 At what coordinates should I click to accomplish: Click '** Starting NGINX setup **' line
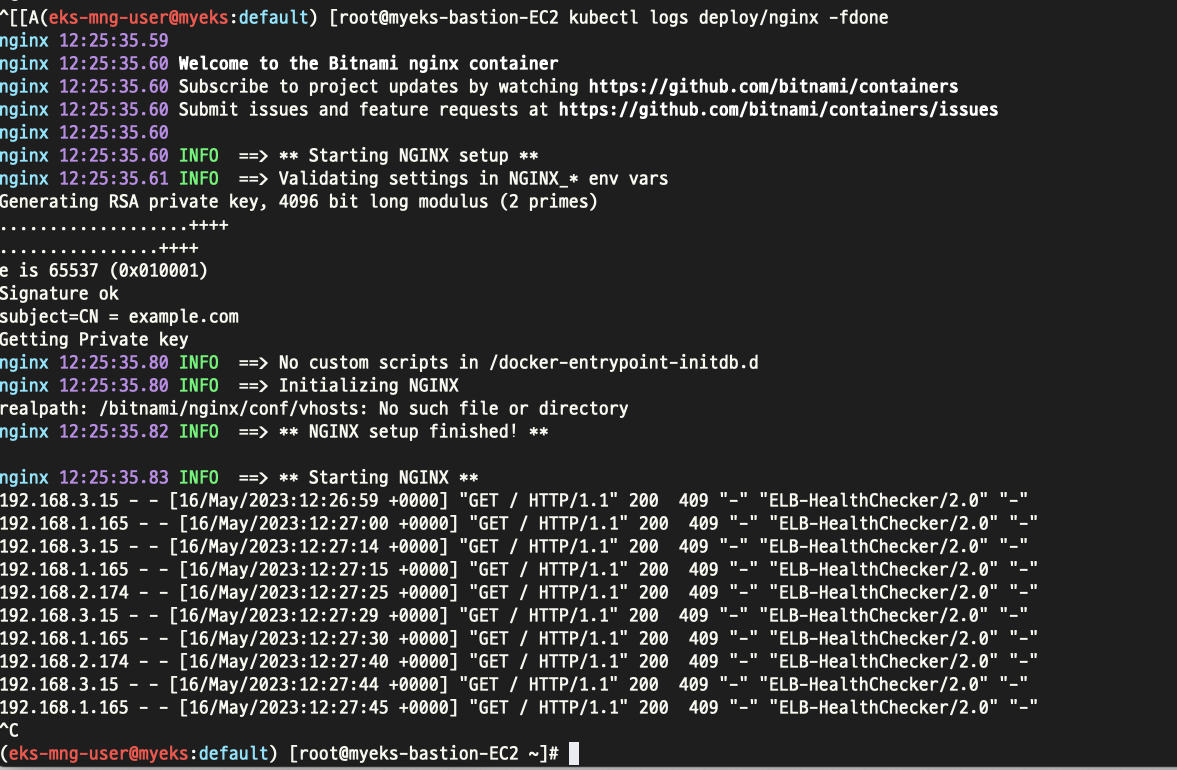408,156
